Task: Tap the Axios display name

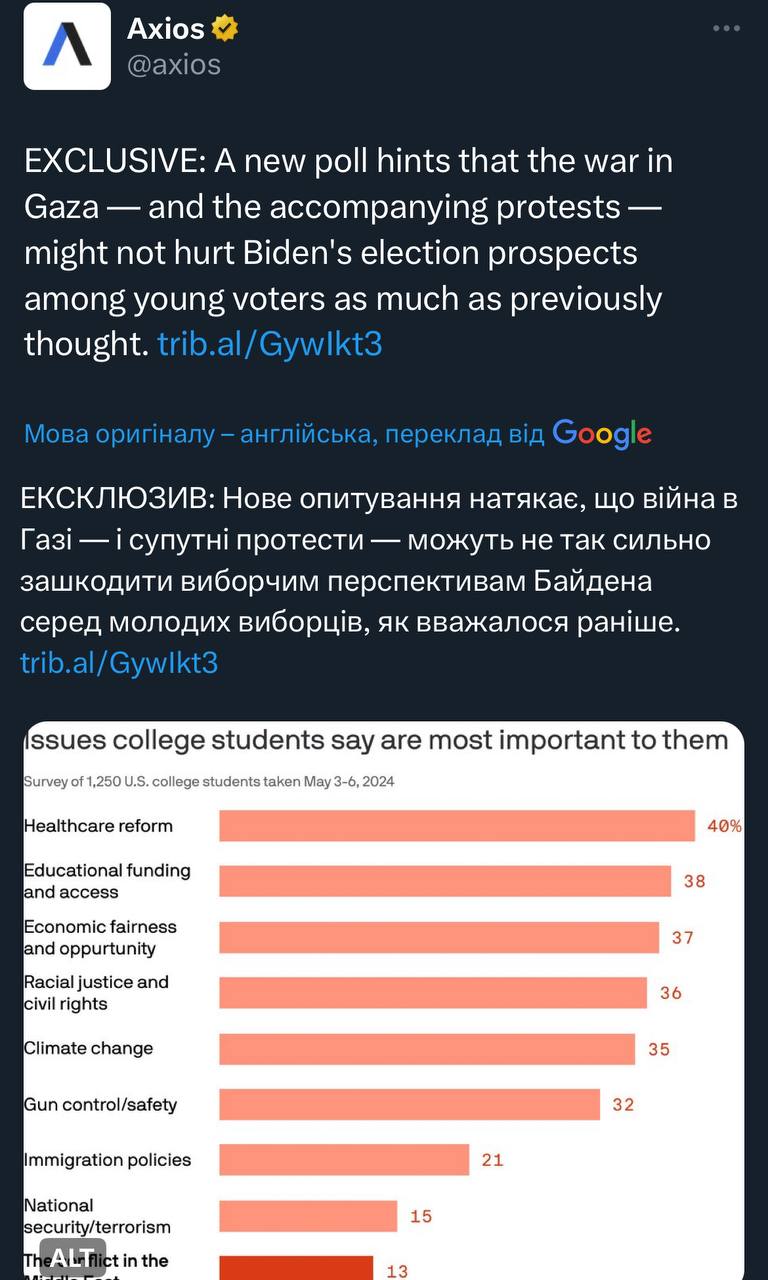Action: tap(165, 30)
